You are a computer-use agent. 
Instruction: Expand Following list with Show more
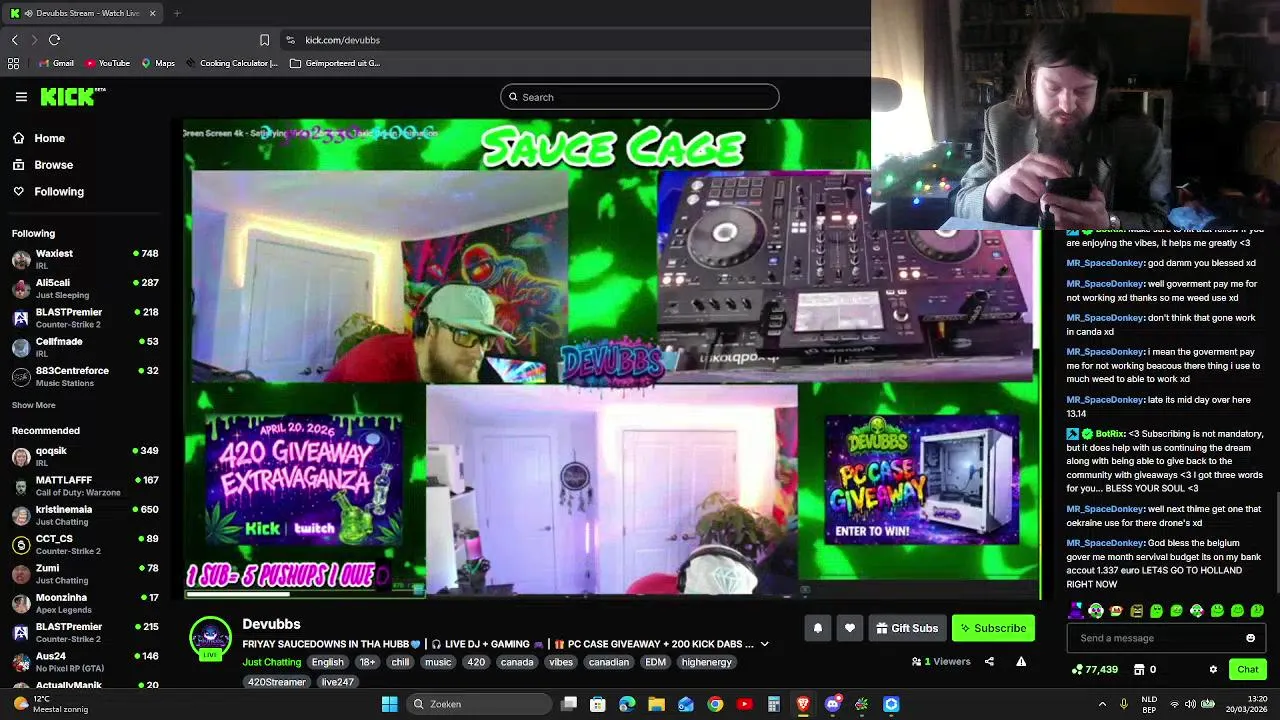(33, 405)
